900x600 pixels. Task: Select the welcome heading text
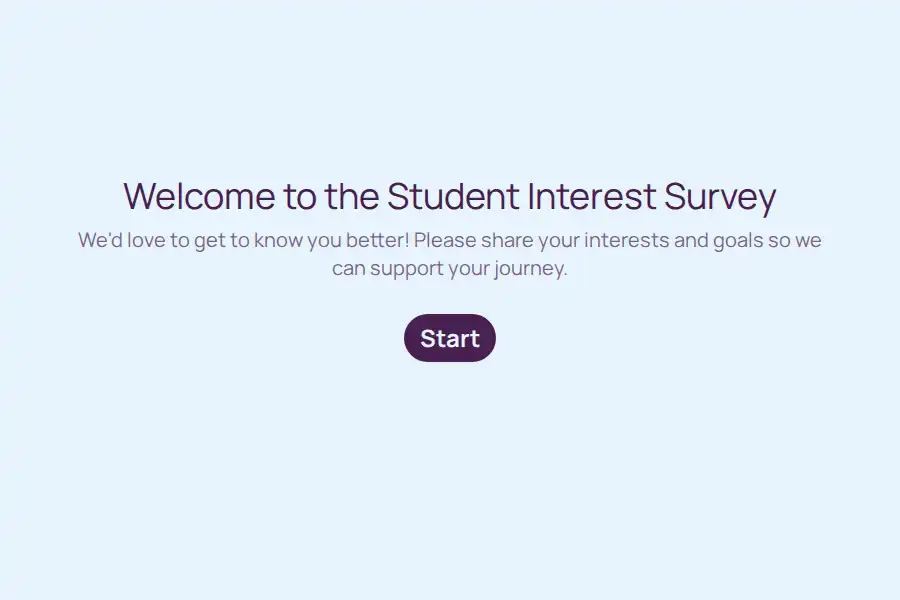(449, 196)
